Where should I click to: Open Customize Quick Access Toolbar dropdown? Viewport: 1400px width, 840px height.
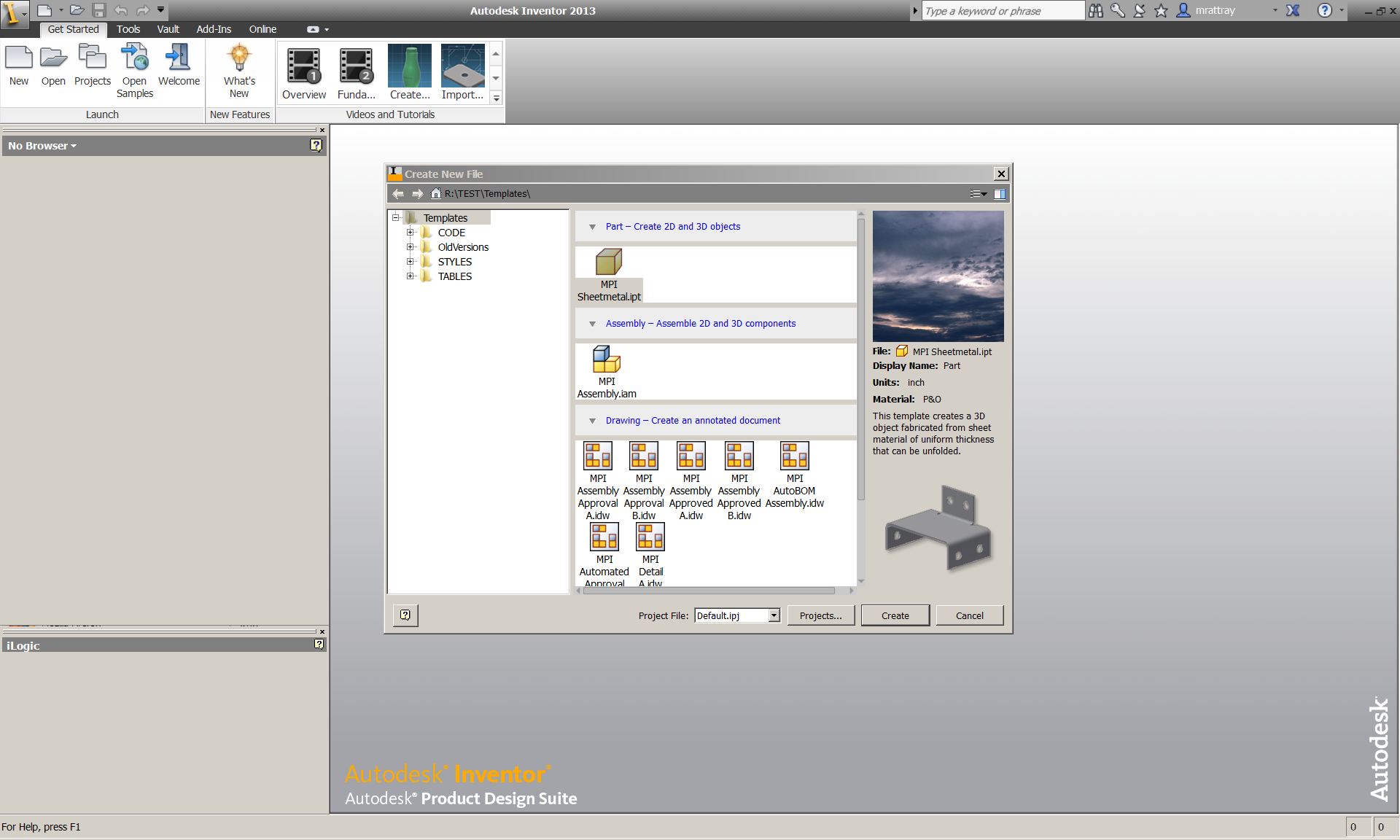161,9
